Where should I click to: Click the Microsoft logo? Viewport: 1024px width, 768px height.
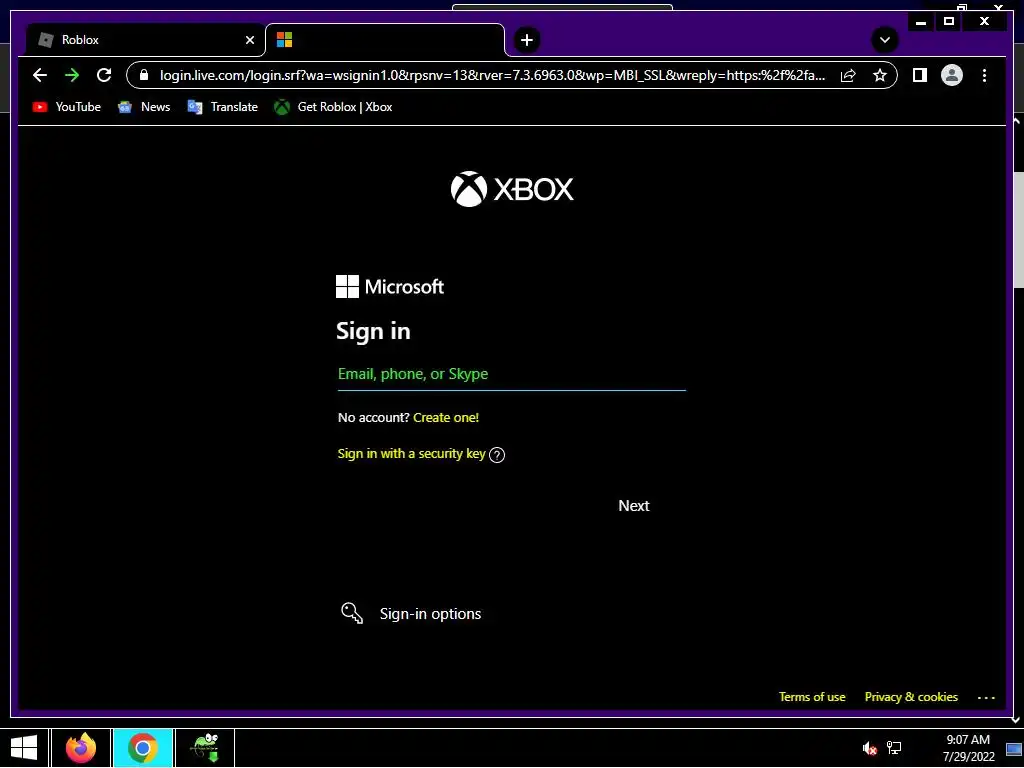point(390,286)
